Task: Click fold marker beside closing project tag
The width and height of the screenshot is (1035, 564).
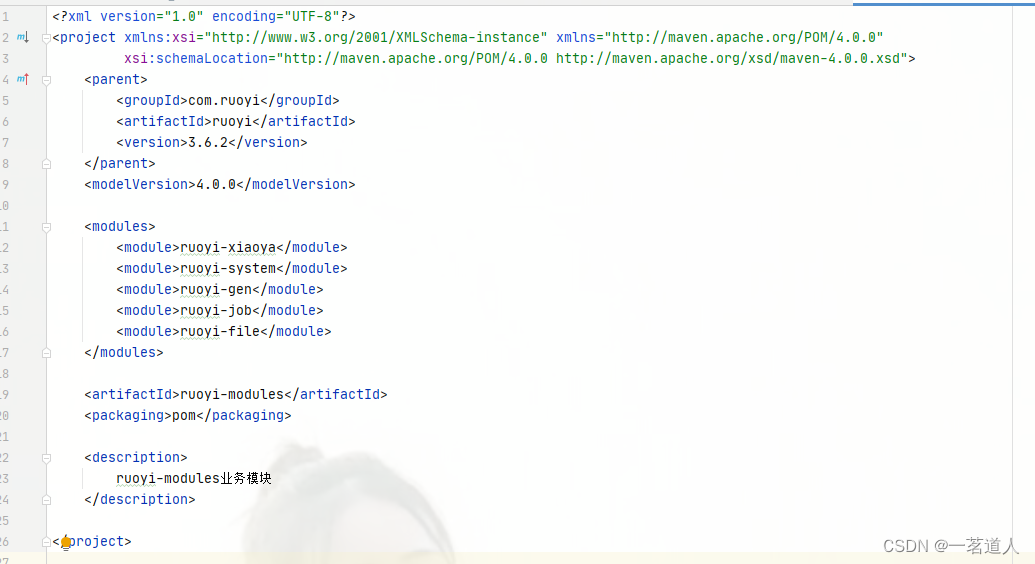Action: [46, 542]
